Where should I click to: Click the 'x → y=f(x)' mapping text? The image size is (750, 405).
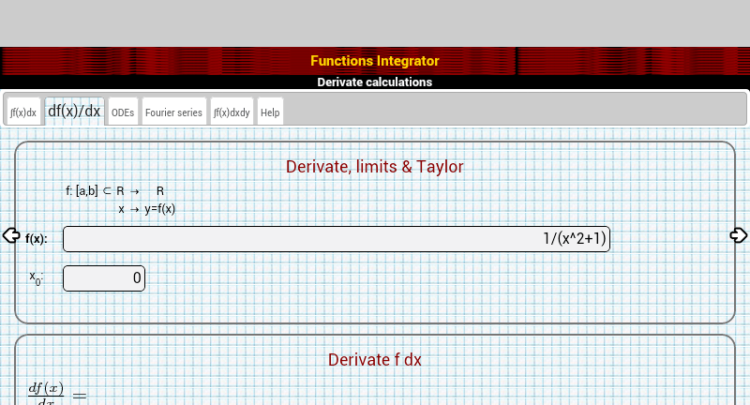147,209
